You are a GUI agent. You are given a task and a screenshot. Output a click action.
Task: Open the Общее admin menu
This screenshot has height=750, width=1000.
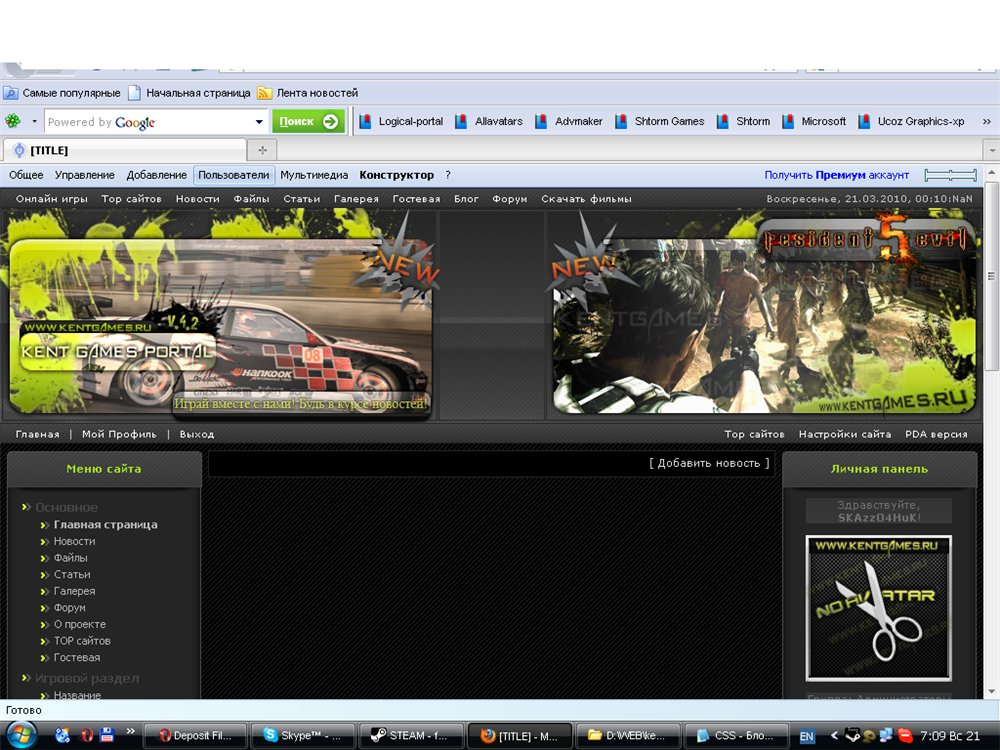coord(26,175)
